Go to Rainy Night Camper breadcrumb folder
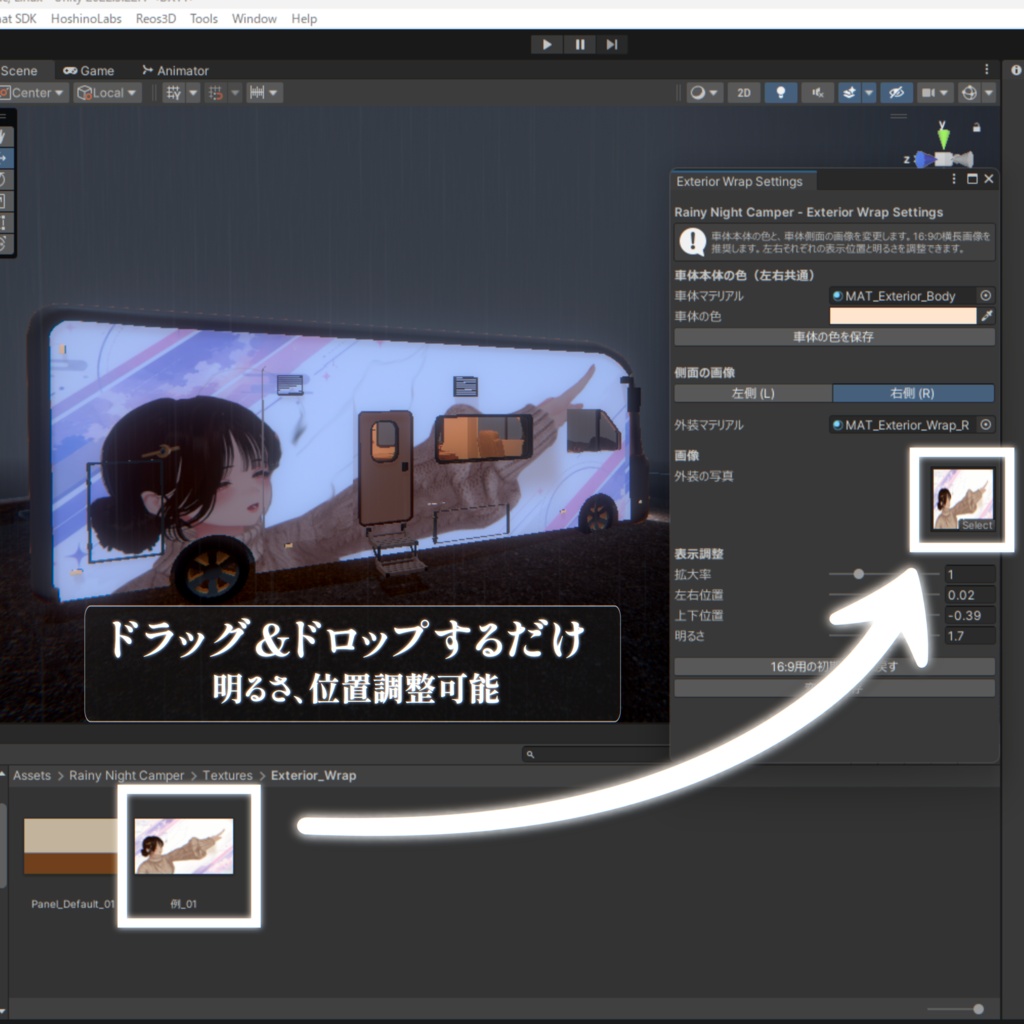1024x1024 pixels. coord(127,775)
